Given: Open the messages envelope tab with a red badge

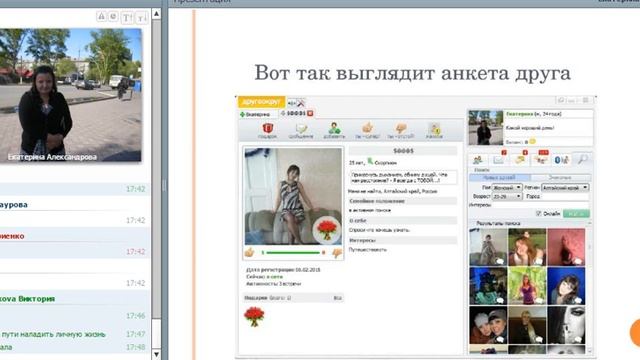Looking at the screenshot, I should [499, 159].
